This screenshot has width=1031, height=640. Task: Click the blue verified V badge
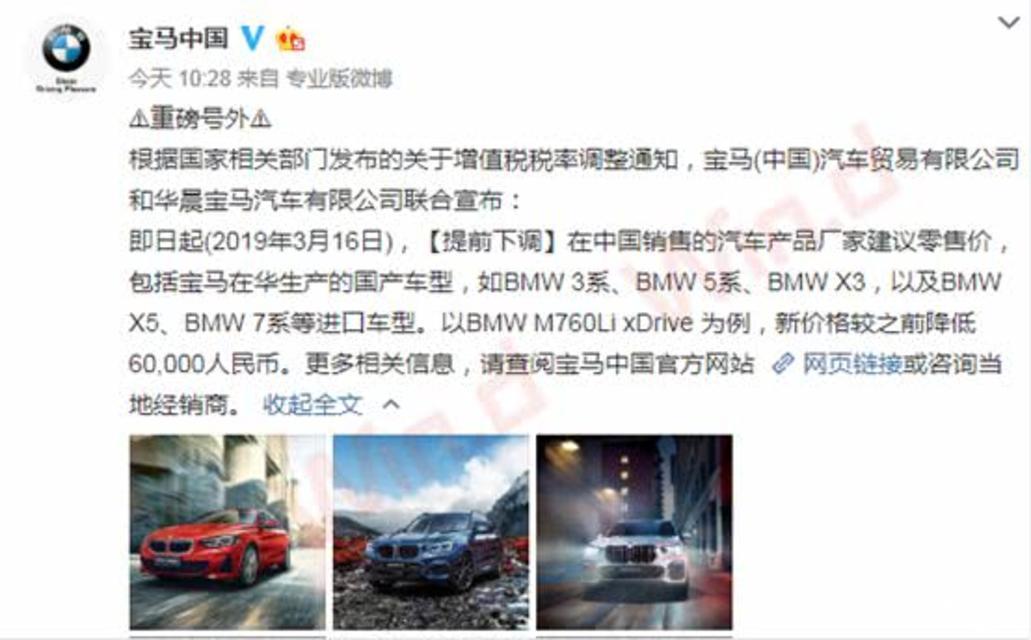pos(252,38)
